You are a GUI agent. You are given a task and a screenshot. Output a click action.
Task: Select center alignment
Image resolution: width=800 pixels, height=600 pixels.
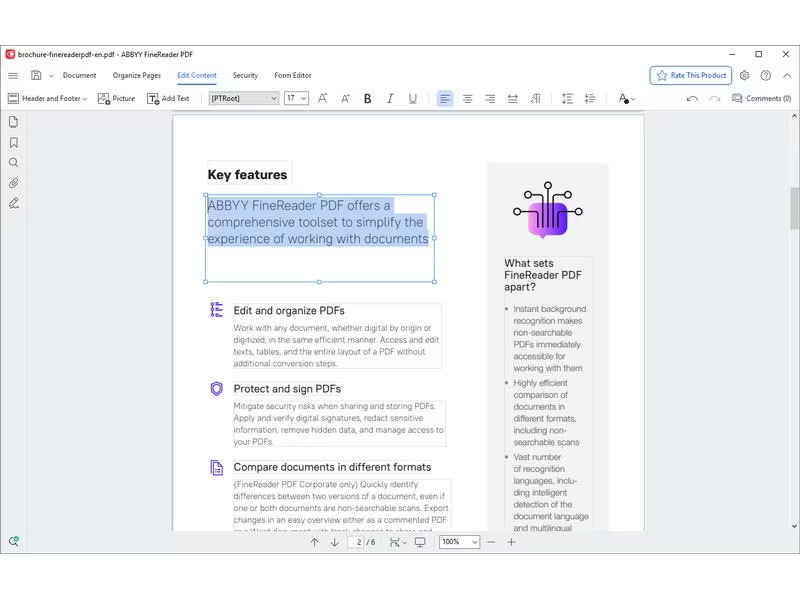[467, 99]
